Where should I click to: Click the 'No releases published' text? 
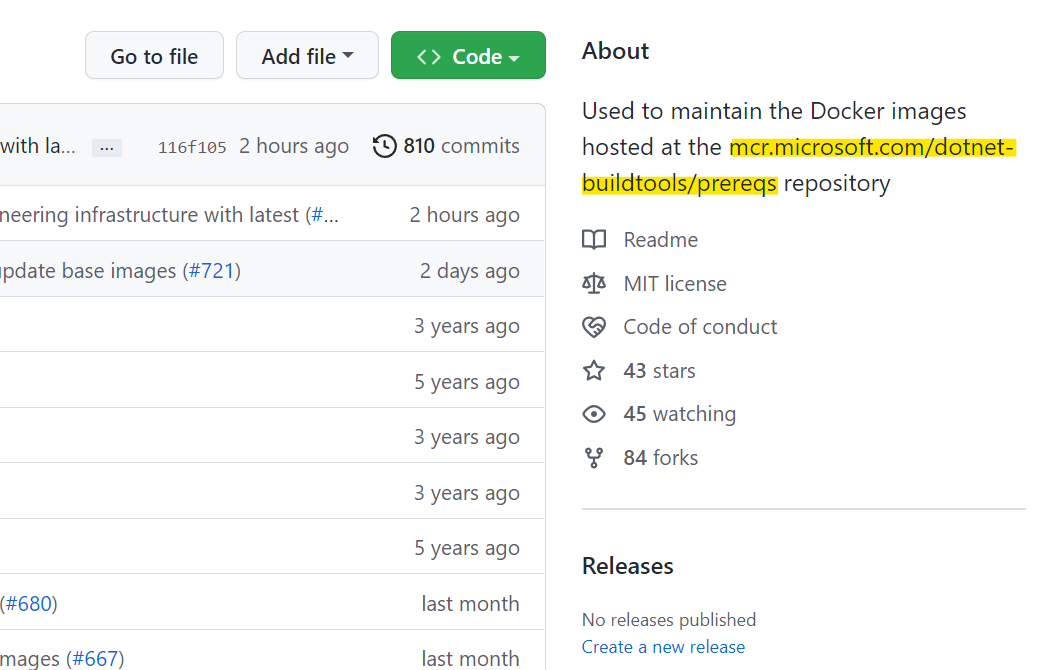pos(669,620)
